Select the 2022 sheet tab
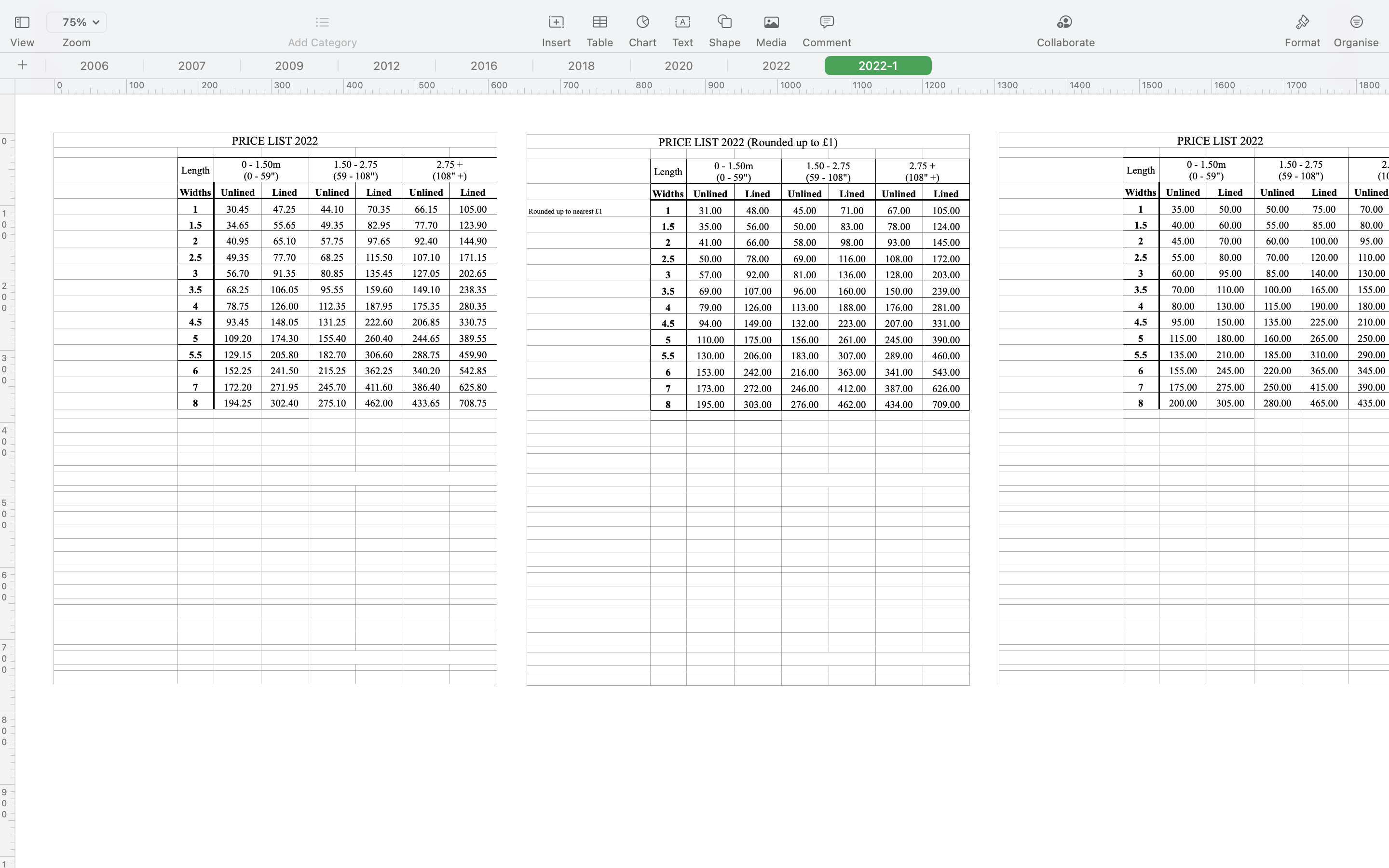The height and width of the screenshot is (868, 1389). pos(776,66)
